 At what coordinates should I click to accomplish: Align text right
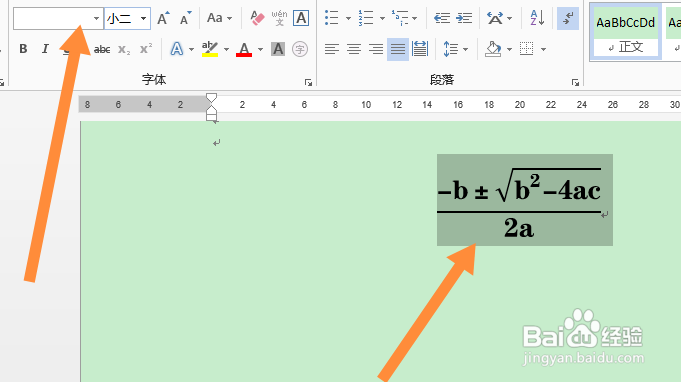[376, 49]
